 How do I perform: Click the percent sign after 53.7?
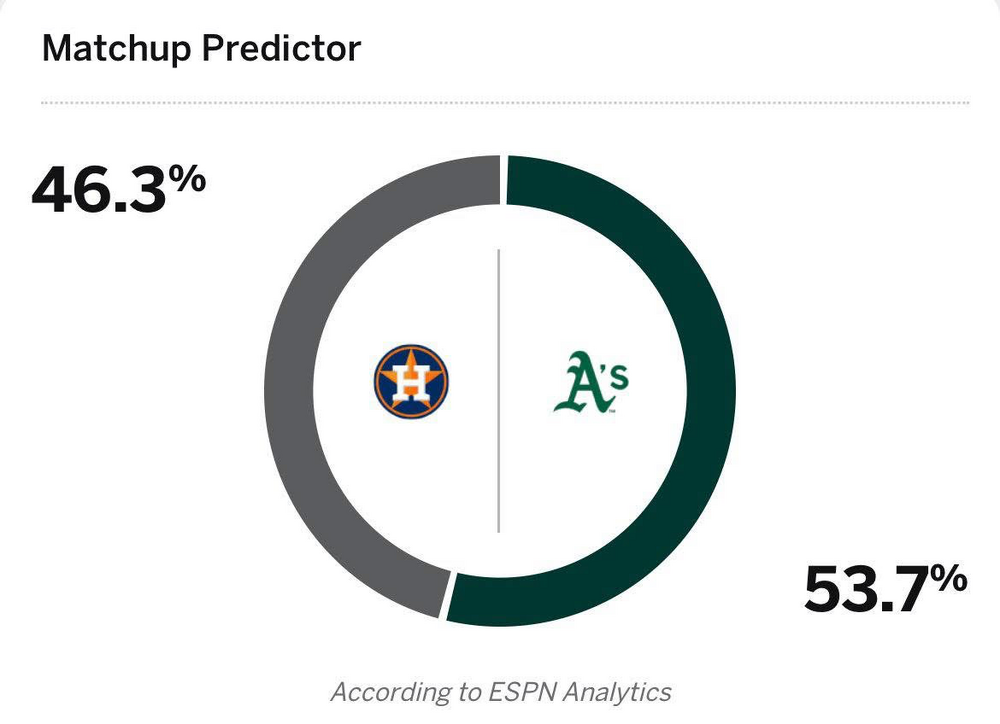pos(950,577)
